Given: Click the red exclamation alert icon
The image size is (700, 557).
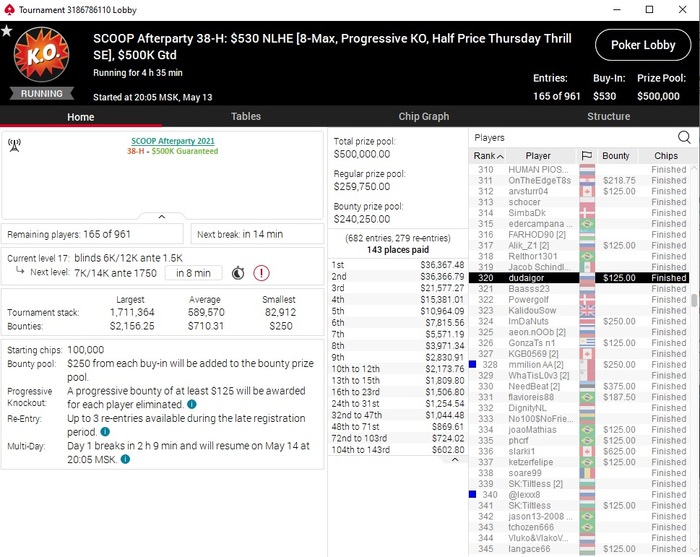Looking at the screenshot, I should point(261,273).
